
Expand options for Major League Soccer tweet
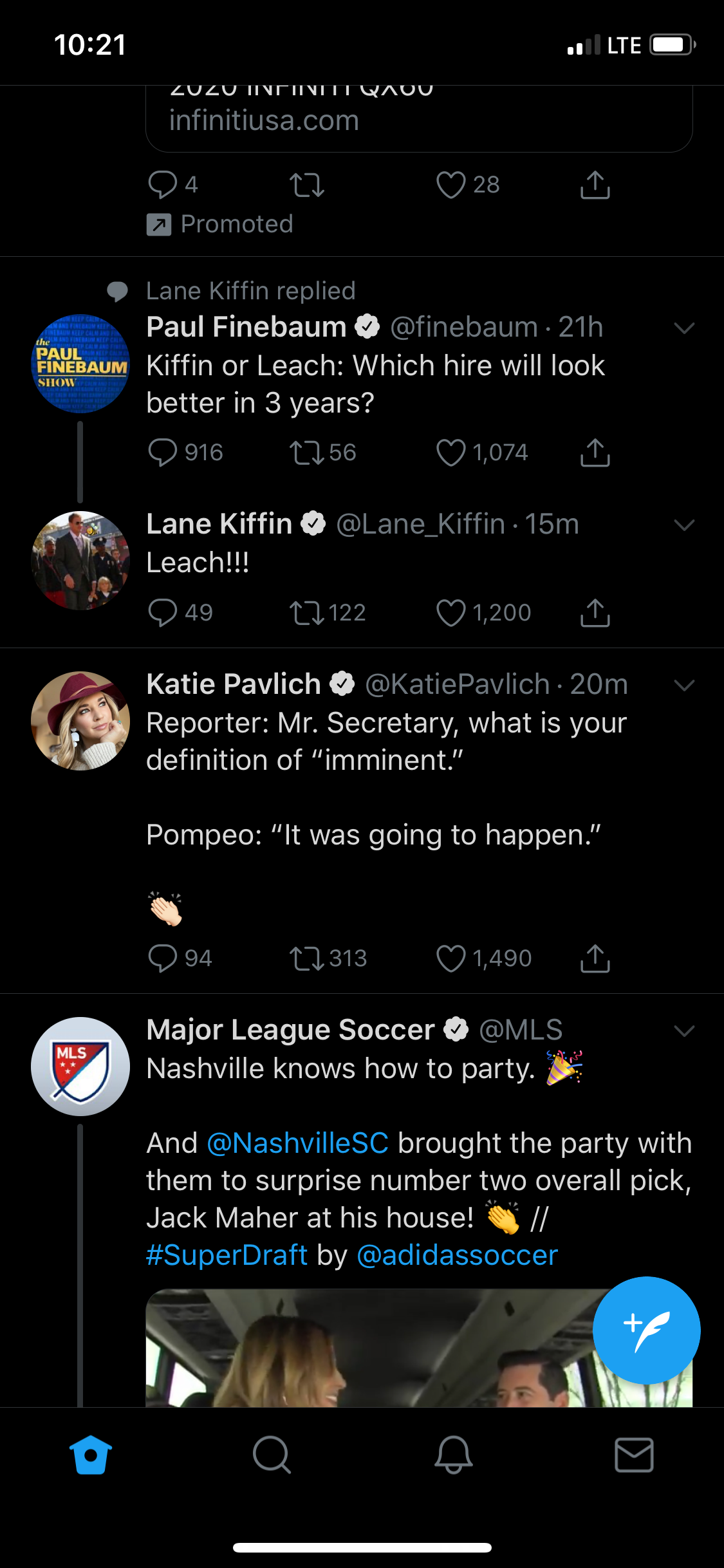pyautogui.click(x=683, y=1031)
